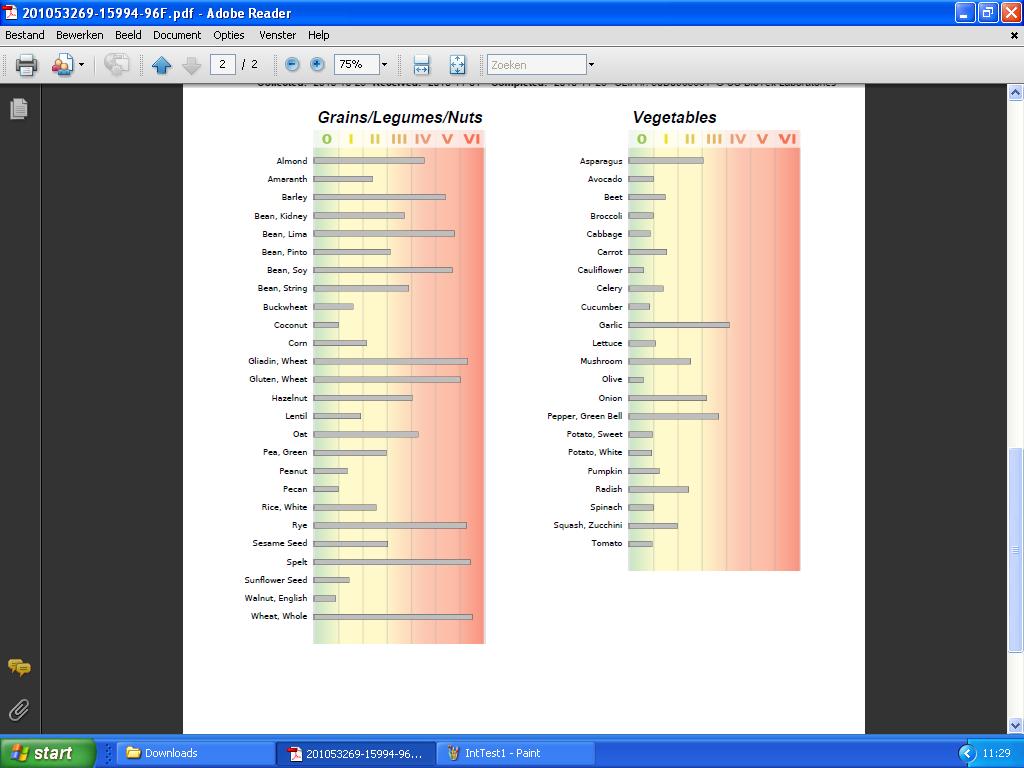Click the Wheat, Whole label
Screen dimensions: 1024x768
tap(279, 616)
